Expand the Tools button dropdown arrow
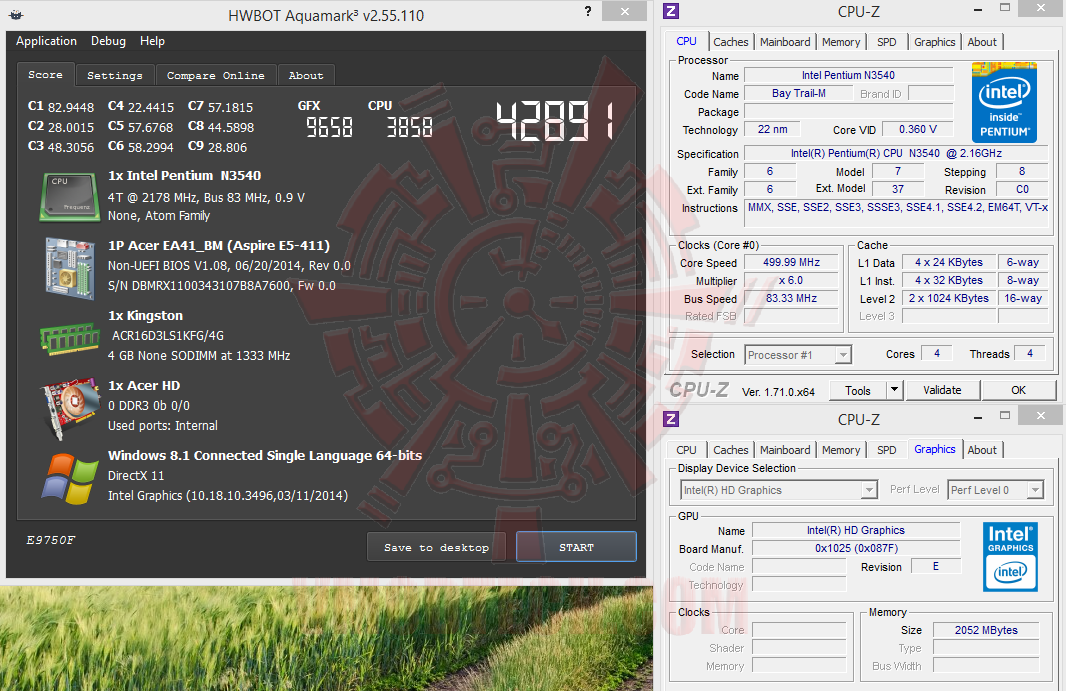The image size is (1066, 691). tap(895, 390)
